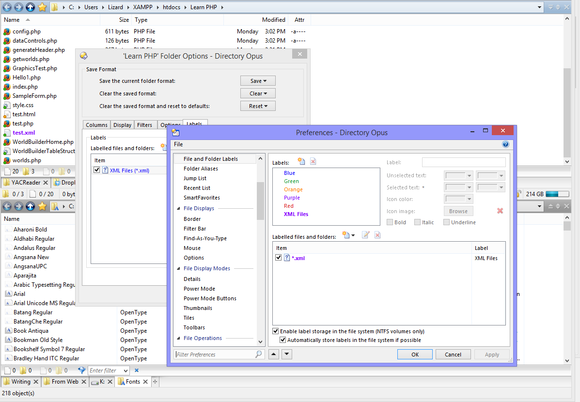Image resolution: width=580 pixels, height=402 pixels.
Task: Toggle the Bold checkbox
Action: [x=390, y=222]
